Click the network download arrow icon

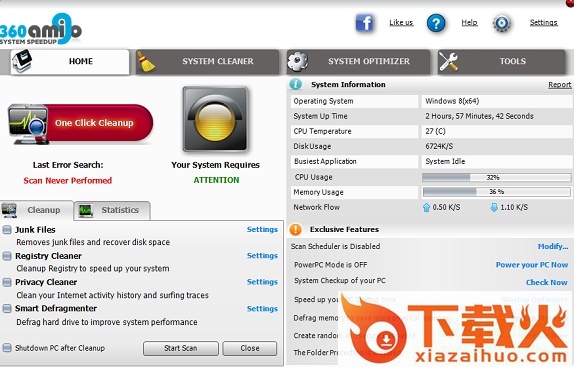[494, 207]
